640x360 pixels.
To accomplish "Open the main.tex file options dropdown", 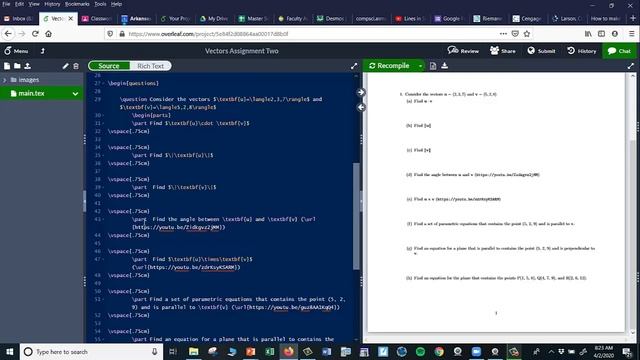I will [75, 93].
